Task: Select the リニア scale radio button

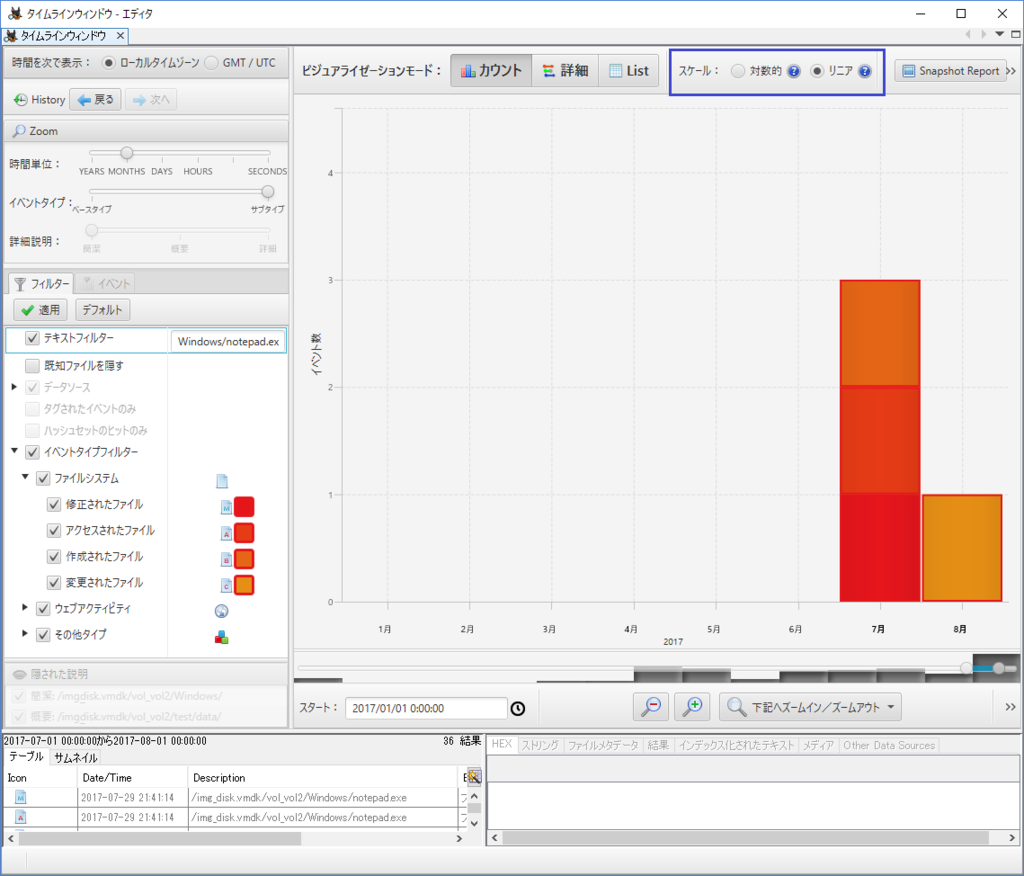Action: [x=816, y=71]
